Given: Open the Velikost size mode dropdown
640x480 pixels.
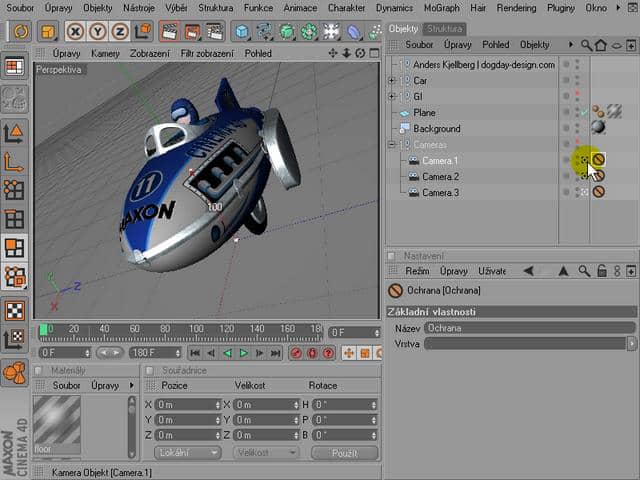Looking at the screenshot, I should 266,453.
